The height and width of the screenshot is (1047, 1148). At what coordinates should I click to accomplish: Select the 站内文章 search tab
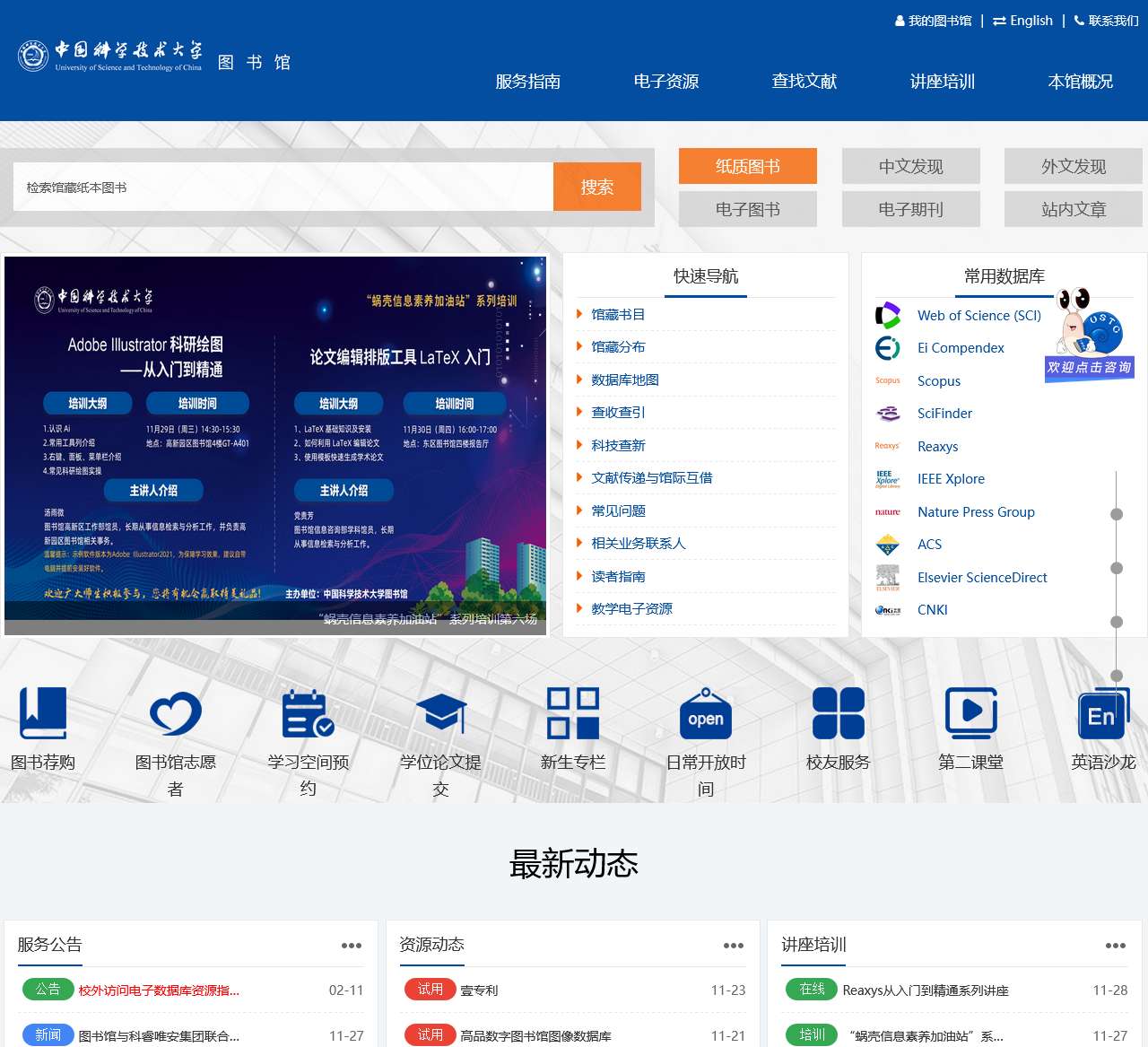coord(1074,209)
